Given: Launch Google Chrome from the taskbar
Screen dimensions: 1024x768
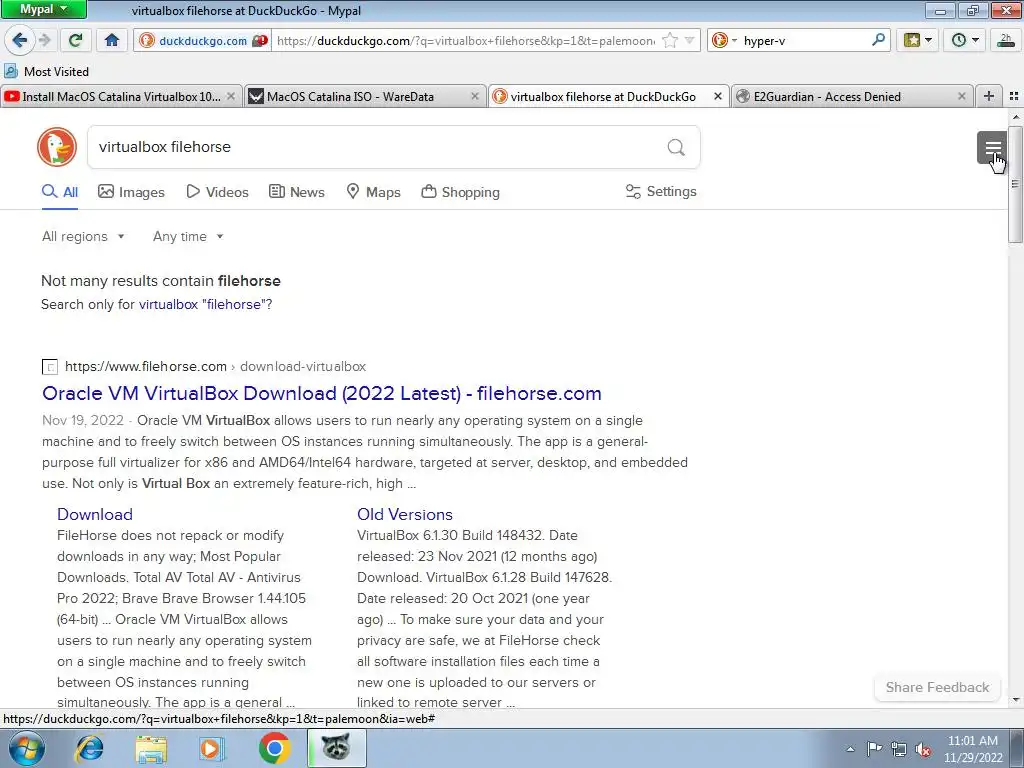Looking at the screenshot, I should point(274,748).
